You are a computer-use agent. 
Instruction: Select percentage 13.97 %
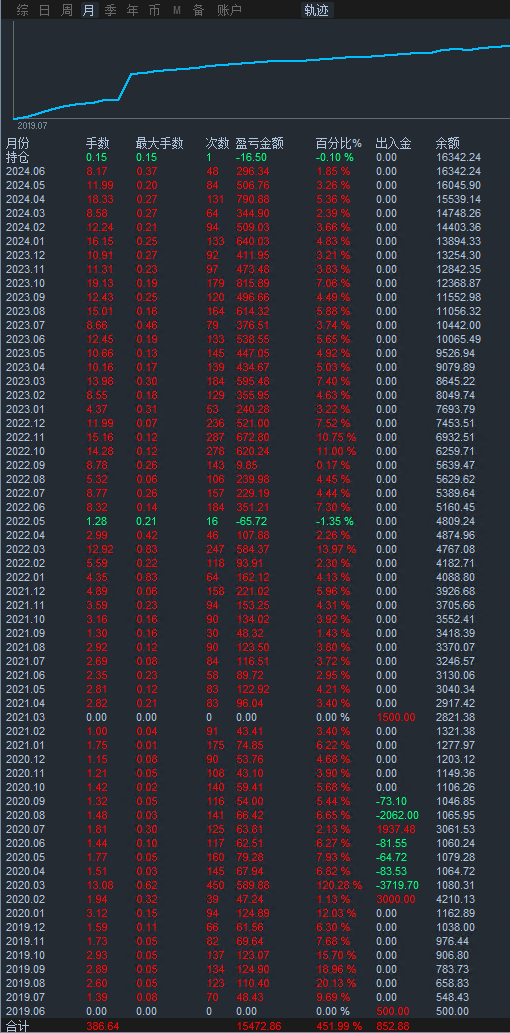click(x=336, y=549)
